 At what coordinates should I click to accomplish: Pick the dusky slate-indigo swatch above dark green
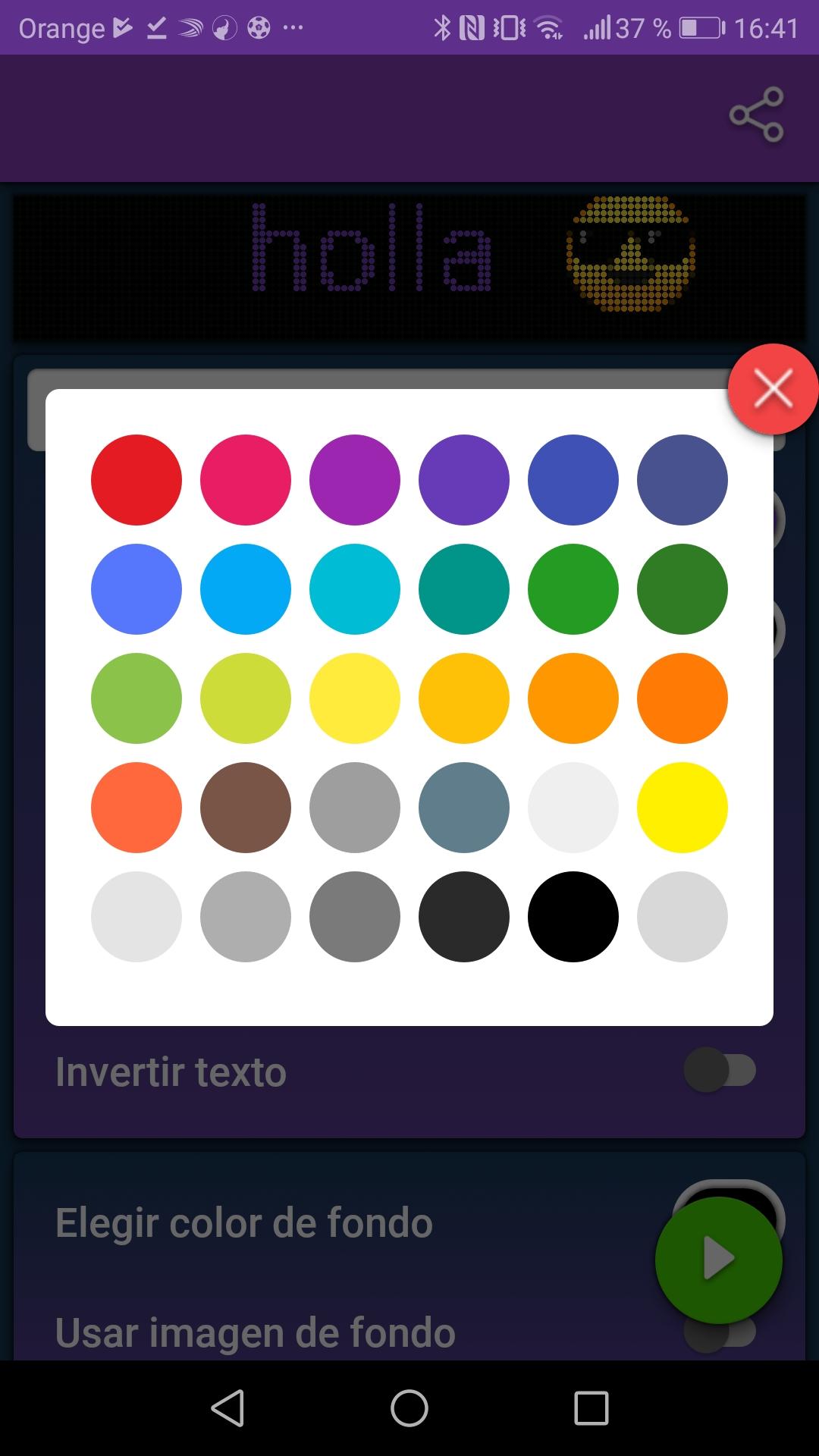coord(682,480)
